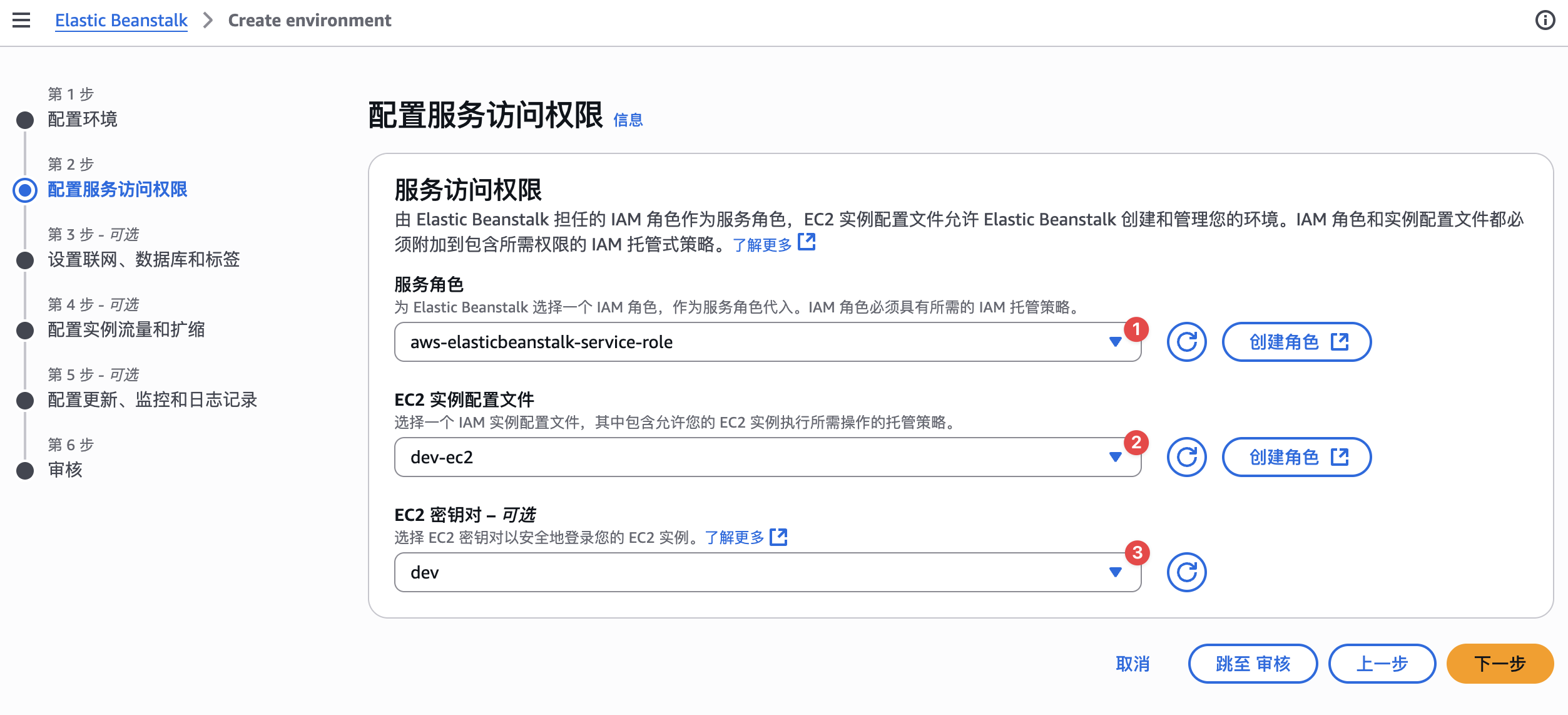Click the 跳至 审核 button
This screenshot has width=1568, height=715.
point(1253,664)
